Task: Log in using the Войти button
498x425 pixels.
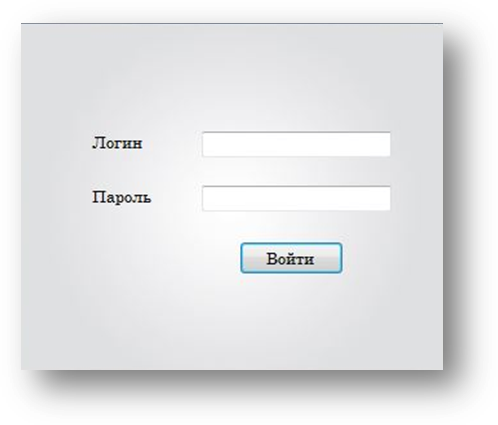Action: 291,258
